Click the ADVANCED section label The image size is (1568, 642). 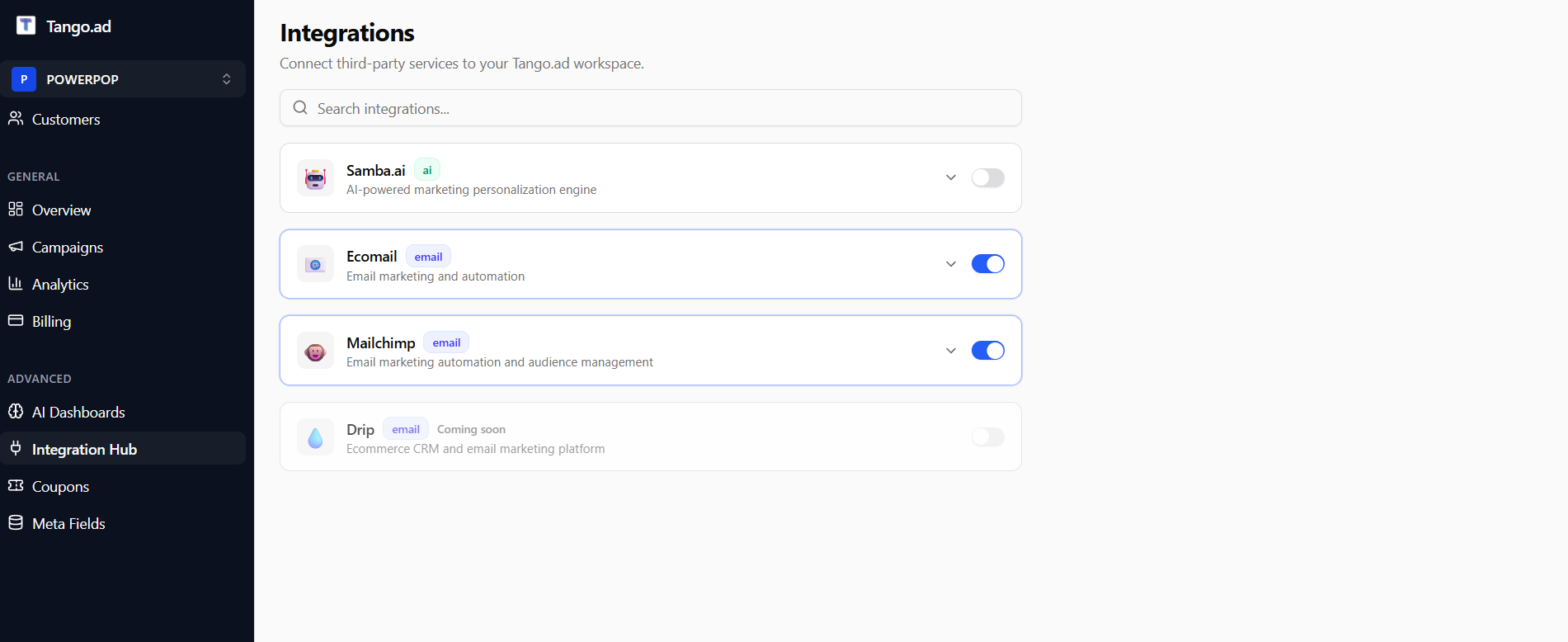coord(40,379)
